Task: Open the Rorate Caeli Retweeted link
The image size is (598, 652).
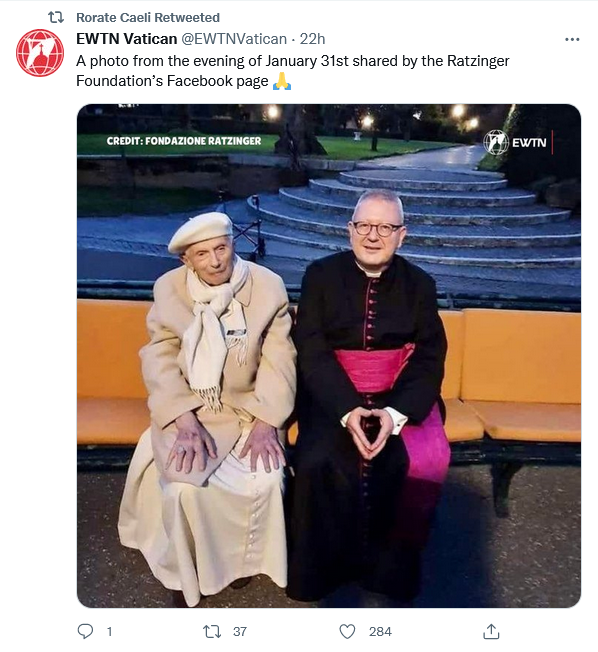Action: (148, 17)
